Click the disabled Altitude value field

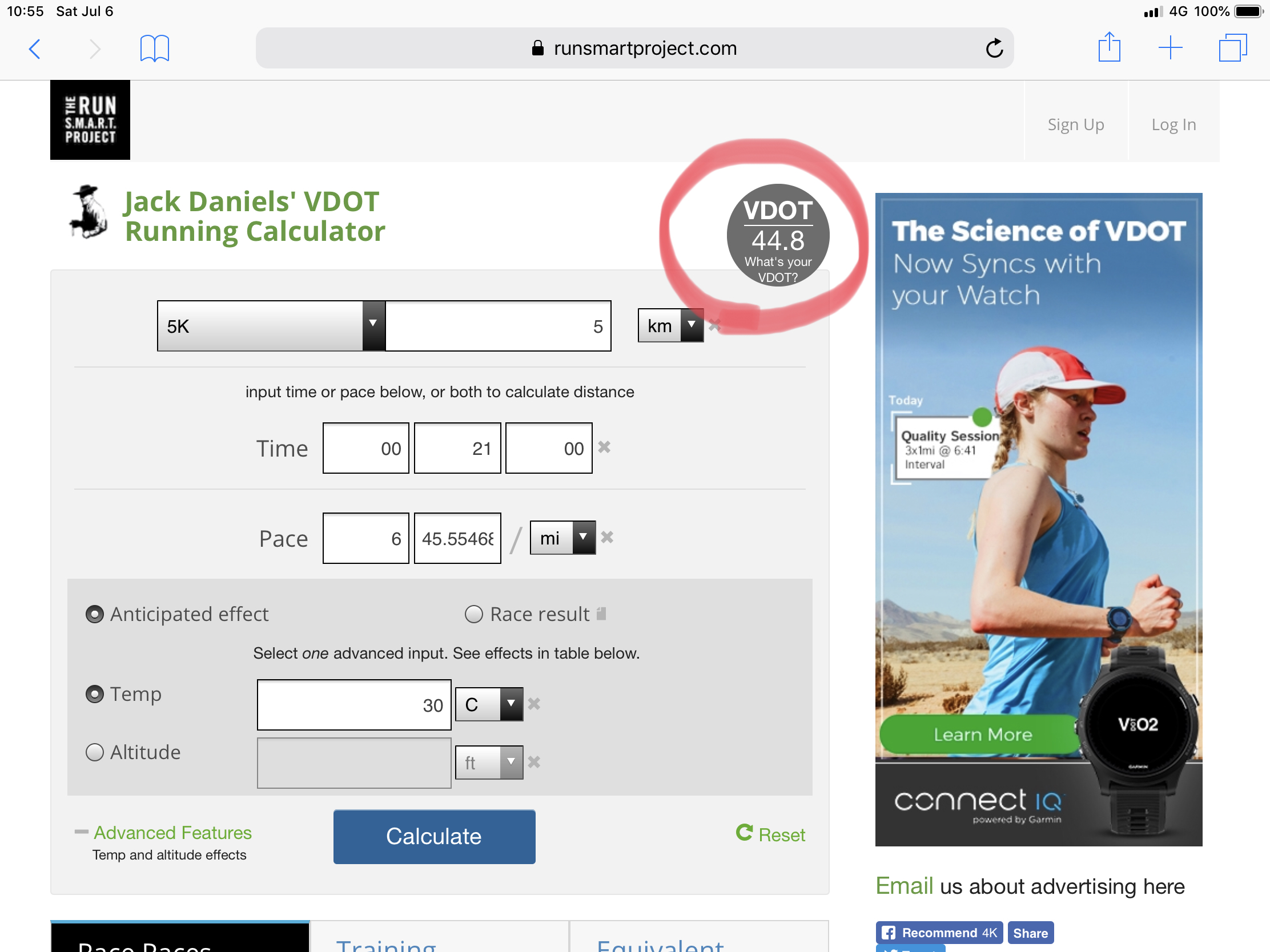pos(354,763)
